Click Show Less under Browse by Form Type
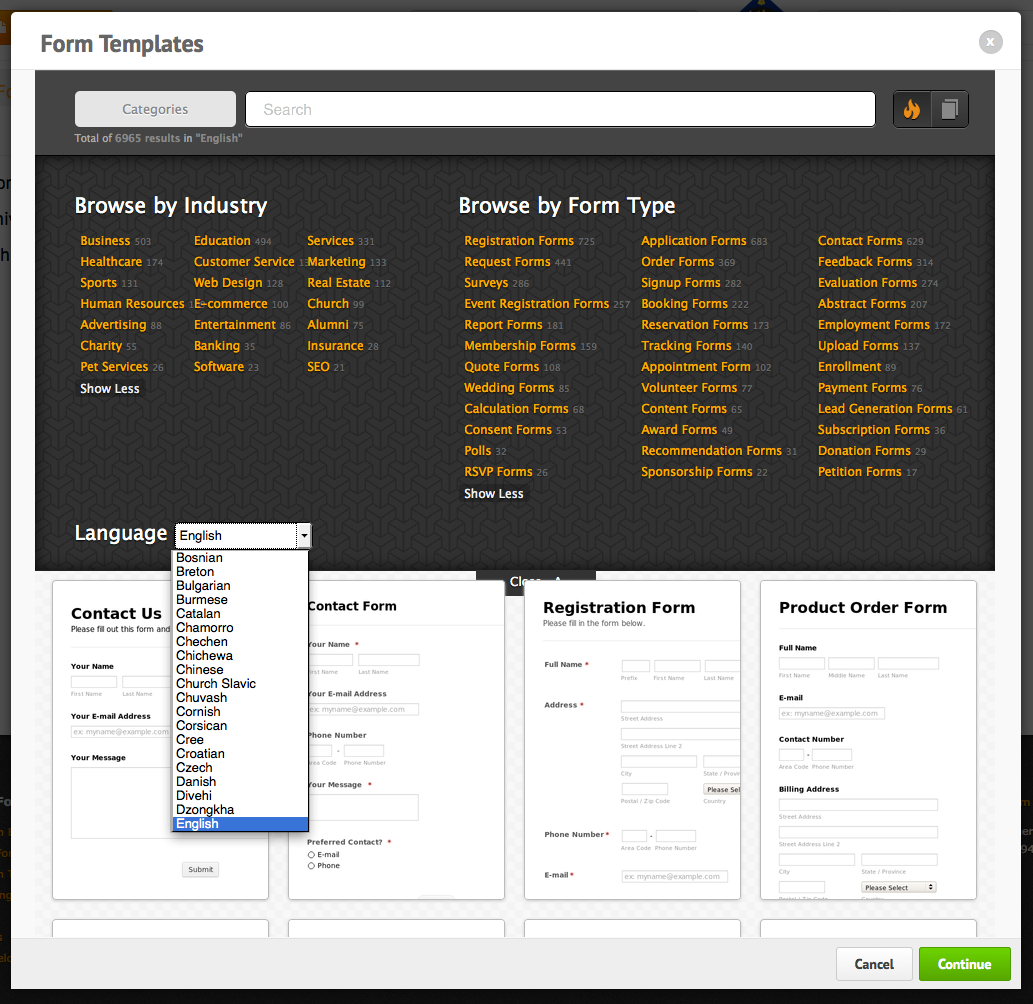 point(493,493)
